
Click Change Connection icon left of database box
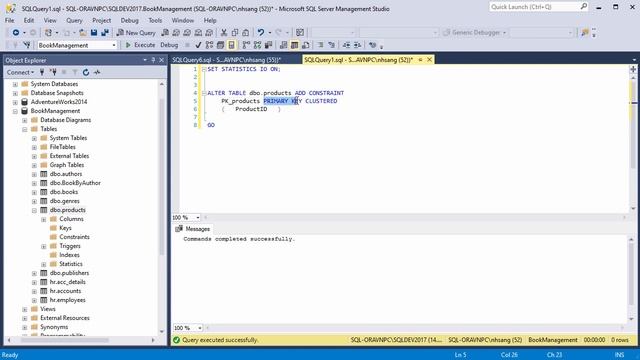pyautogui.click(x=27, y=45)
